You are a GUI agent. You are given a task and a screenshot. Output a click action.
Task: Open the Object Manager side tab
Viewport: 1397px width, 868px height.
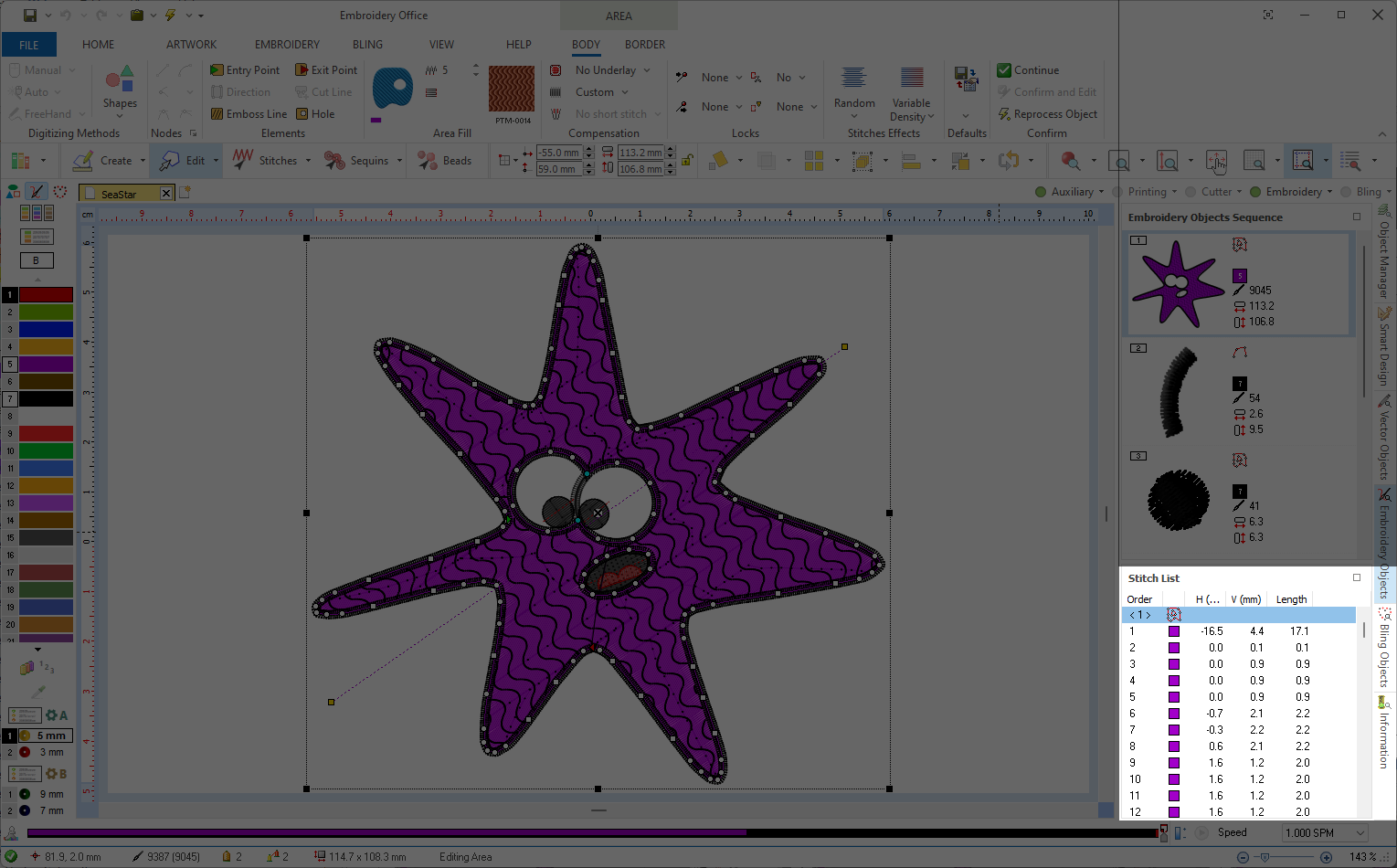tap(1384, 252)
